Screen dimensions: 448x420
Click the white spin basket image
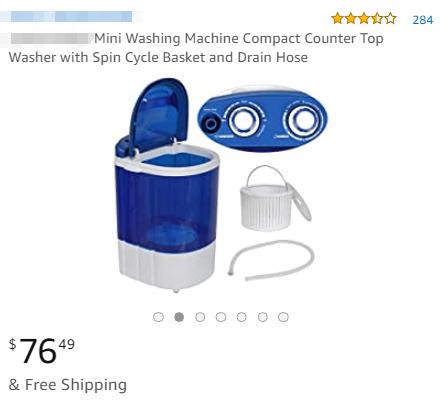[x=275, y=198]
